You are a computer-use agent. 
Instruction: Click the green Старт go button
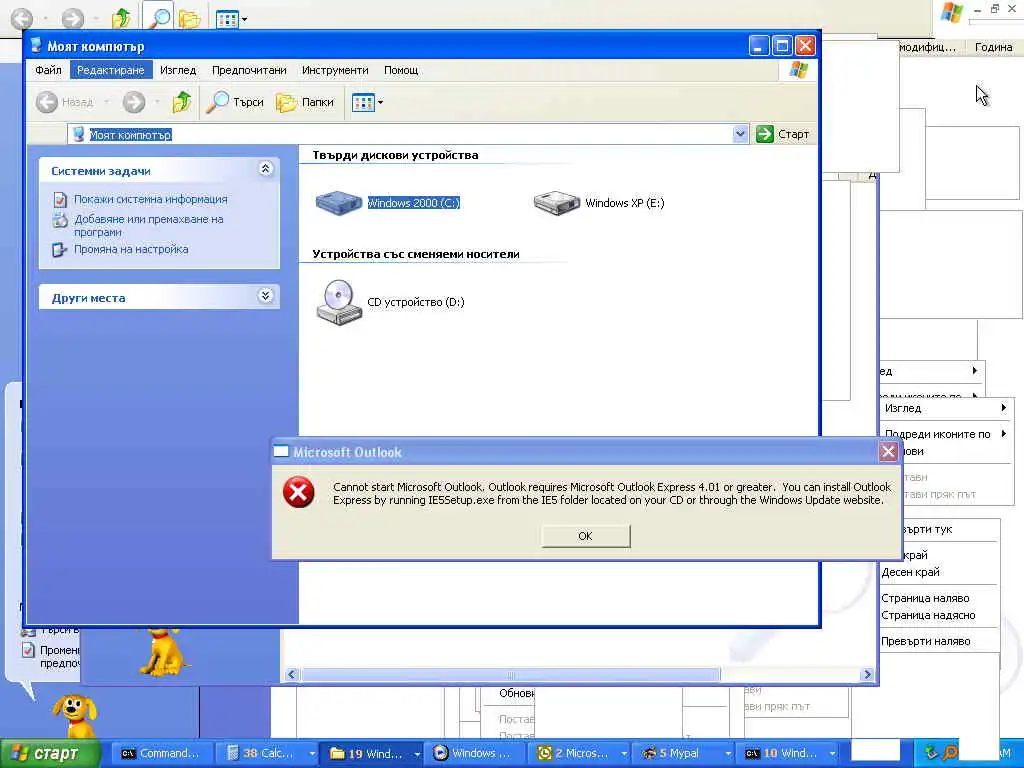click(782, 134)
